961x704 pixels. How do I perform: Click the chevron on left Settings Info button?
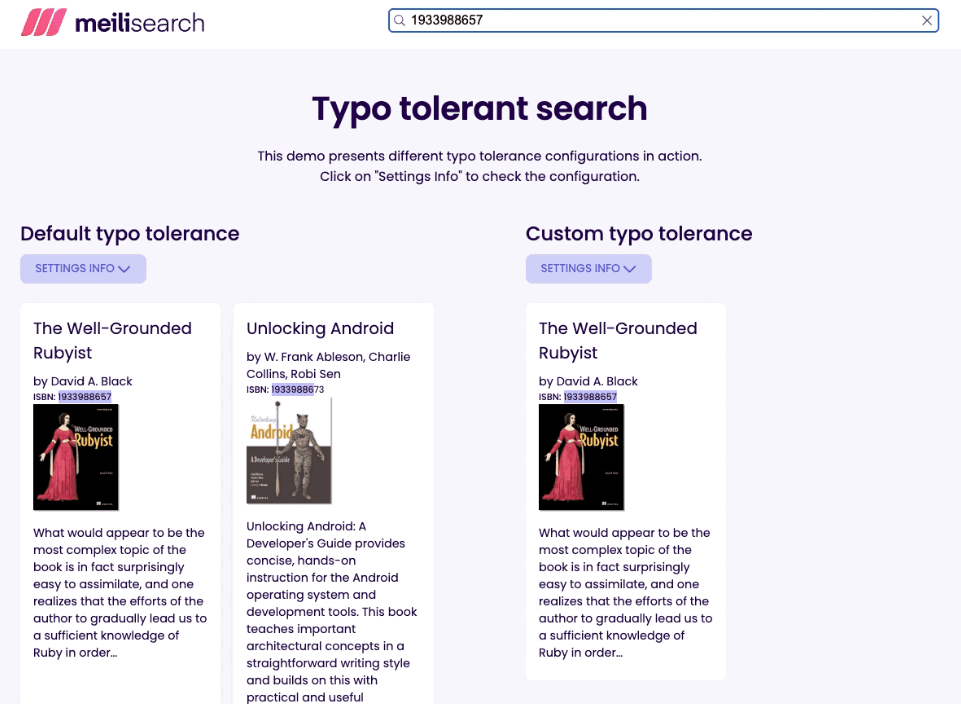(124, 268)
